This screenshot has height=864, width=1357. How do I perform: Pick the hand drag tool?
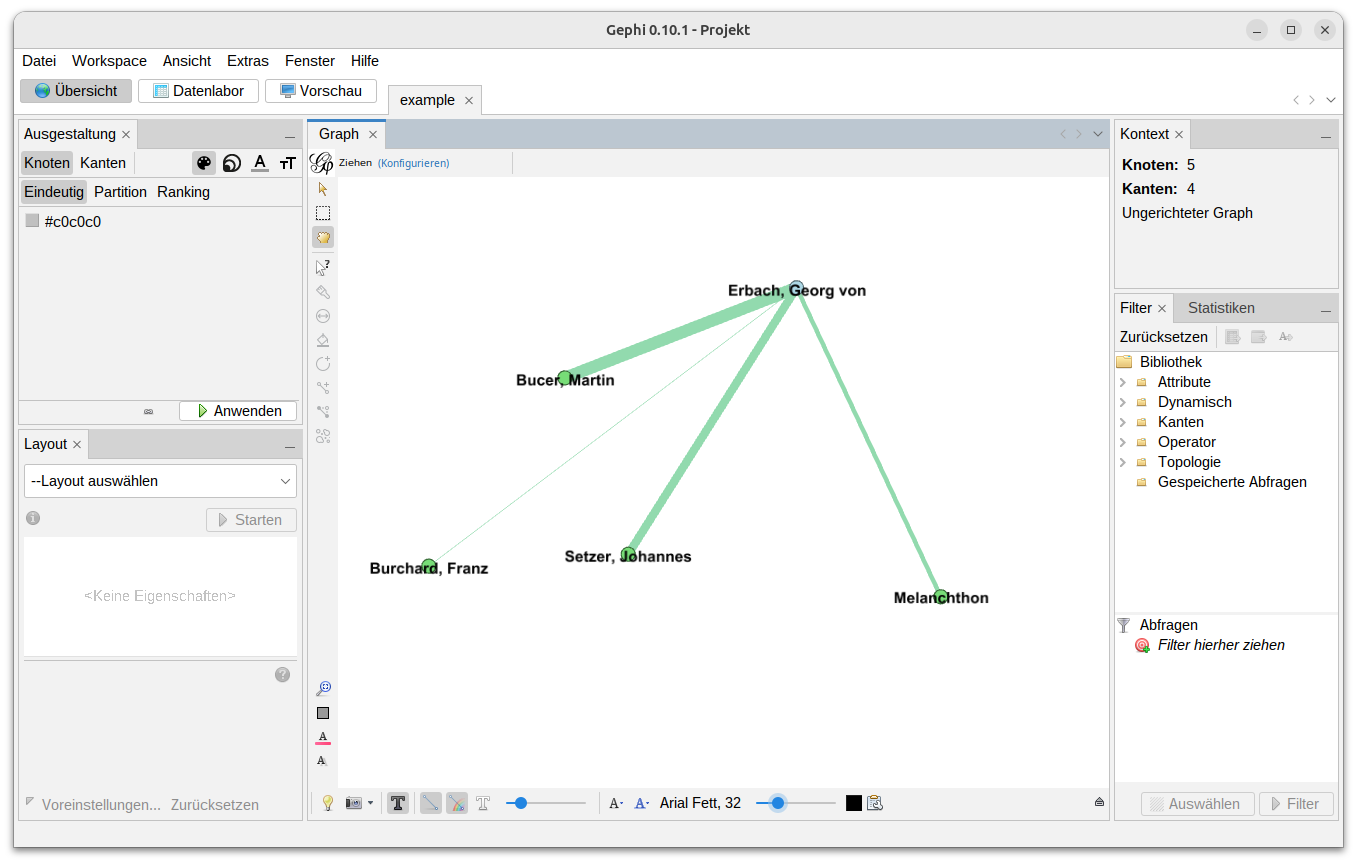click(323, 237)
